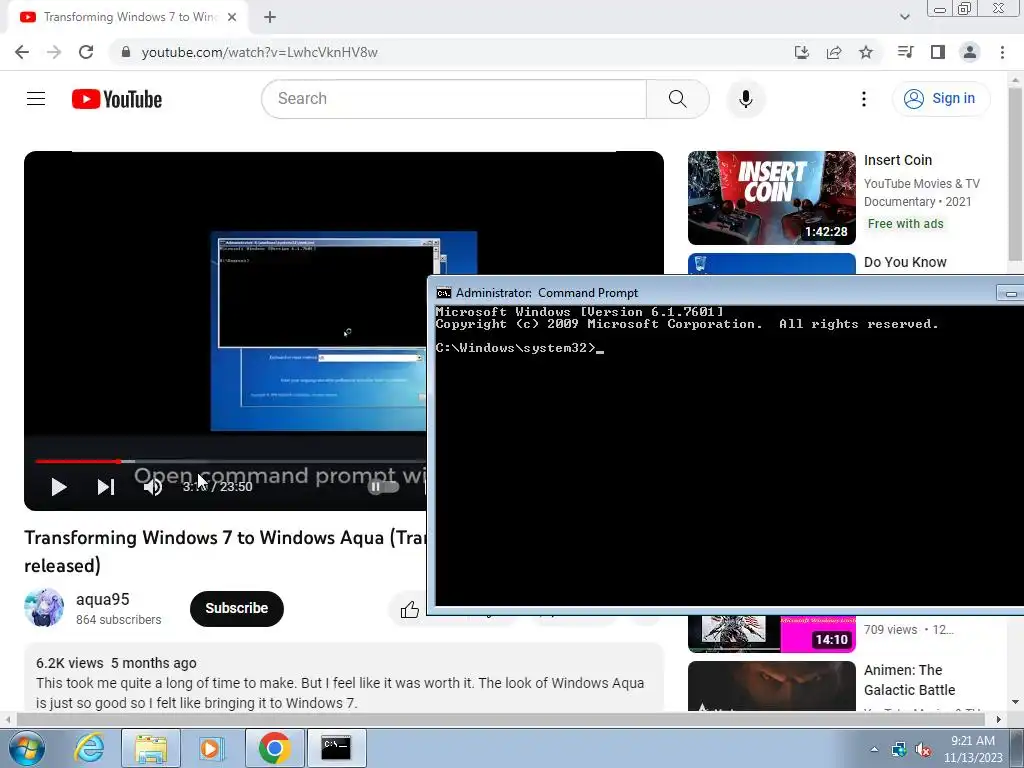
Task: Open the aqua95 channel avatar
Action: (44, 607)
